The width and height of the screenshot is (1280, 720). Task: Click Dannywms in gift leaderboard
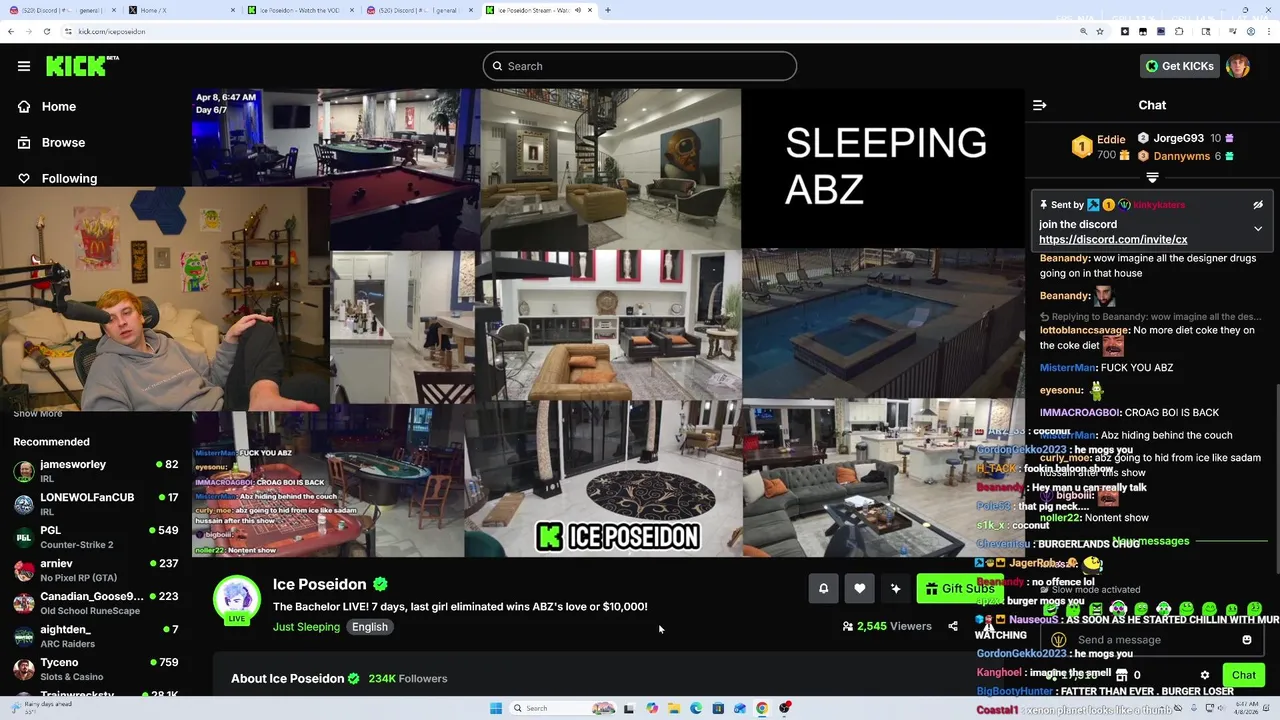[x=1181, y=156]
